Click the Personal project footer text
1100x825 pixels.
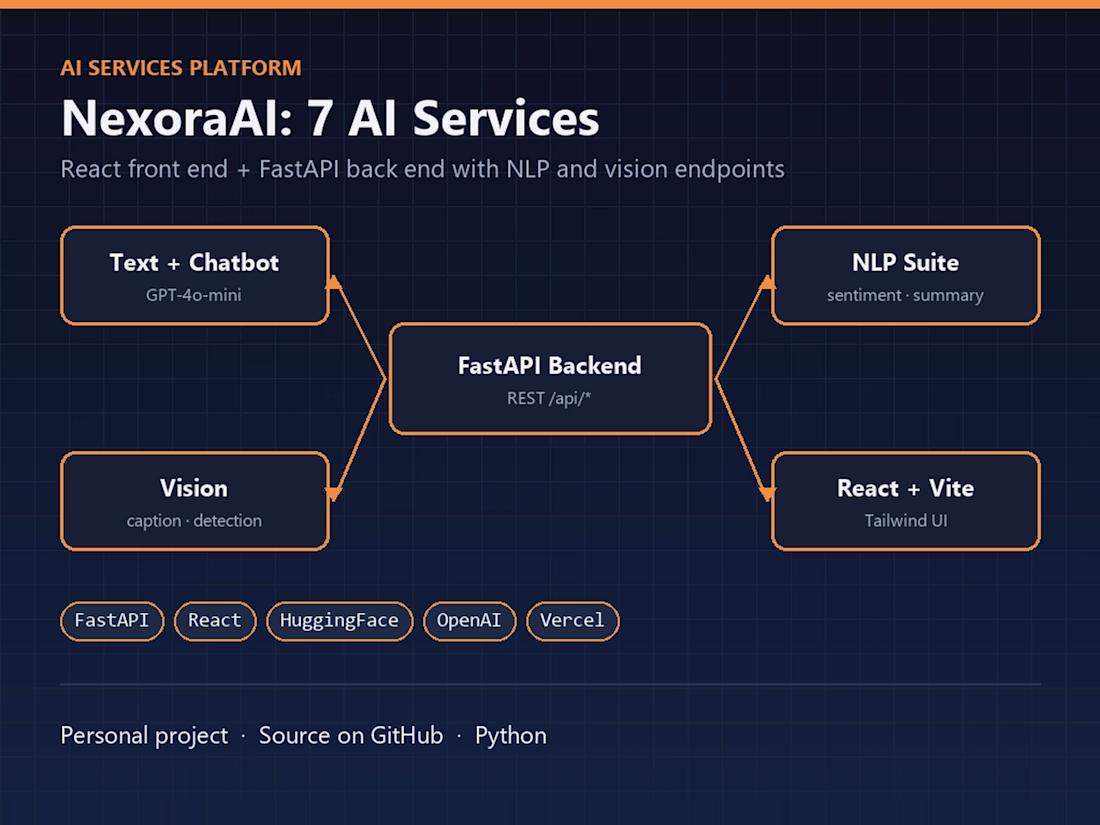point(144,736)
